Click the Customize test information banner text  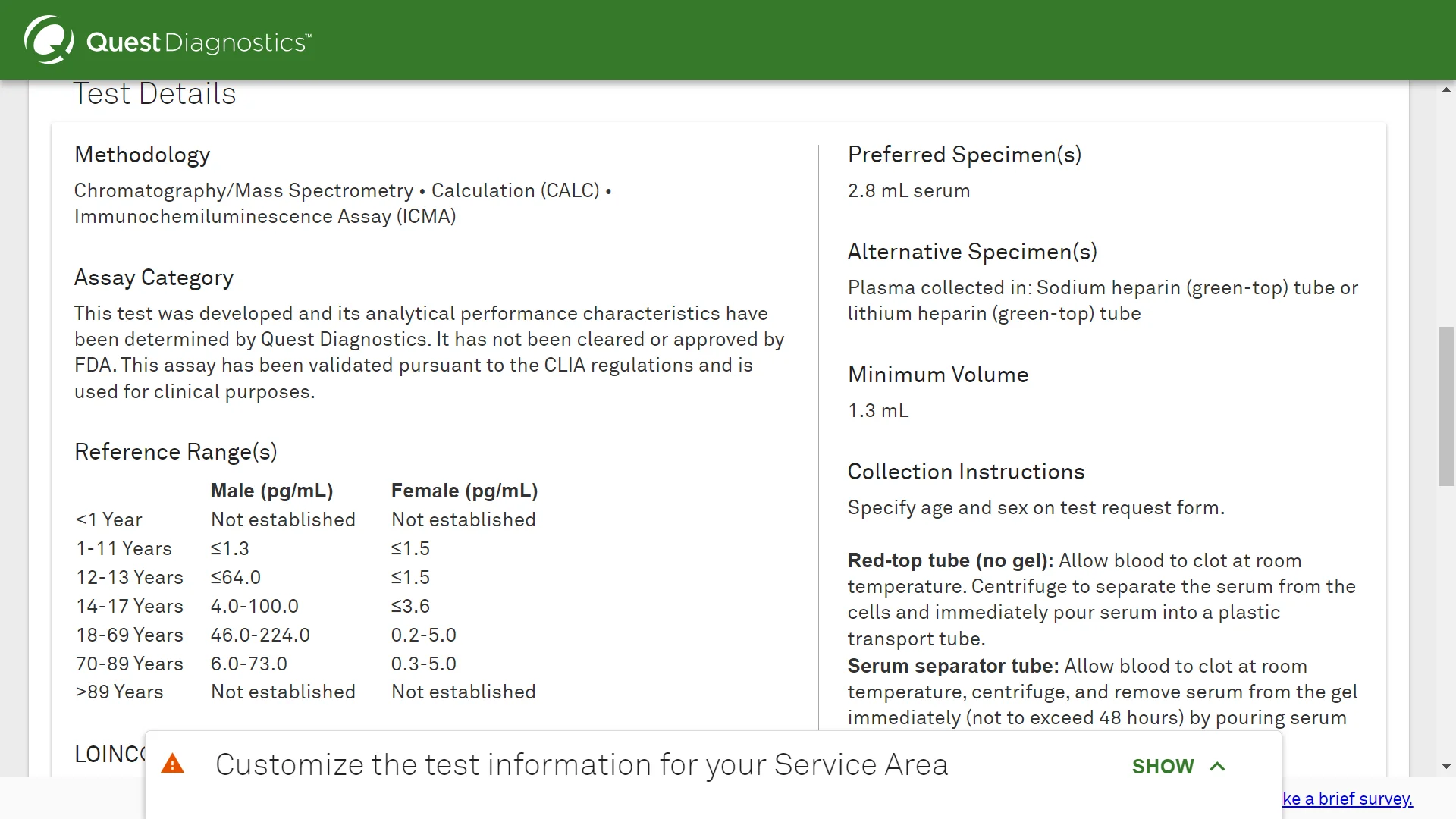[x=582, y=764]
